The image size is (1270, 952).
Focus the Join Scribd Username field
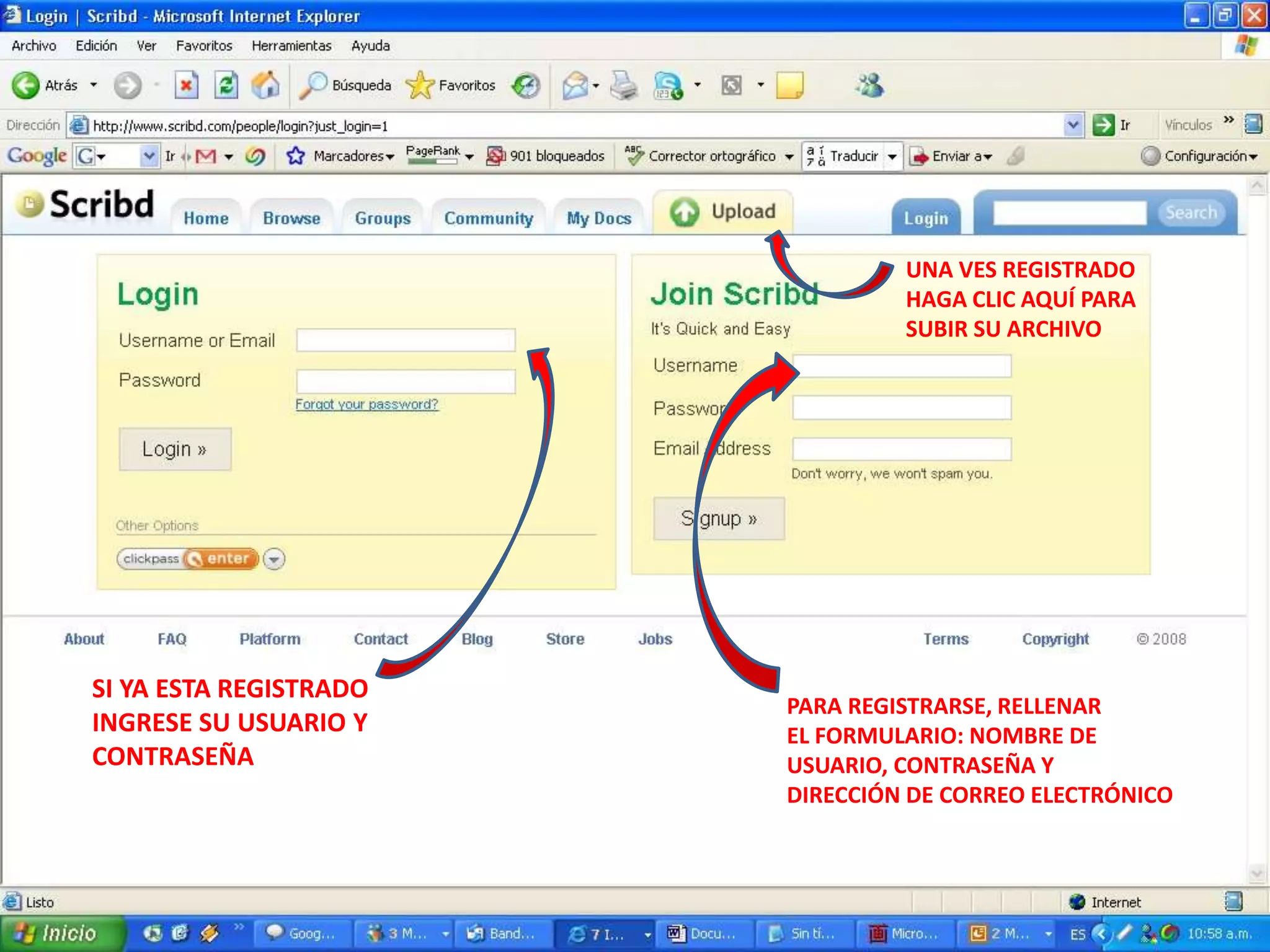(x=902, y=366)
